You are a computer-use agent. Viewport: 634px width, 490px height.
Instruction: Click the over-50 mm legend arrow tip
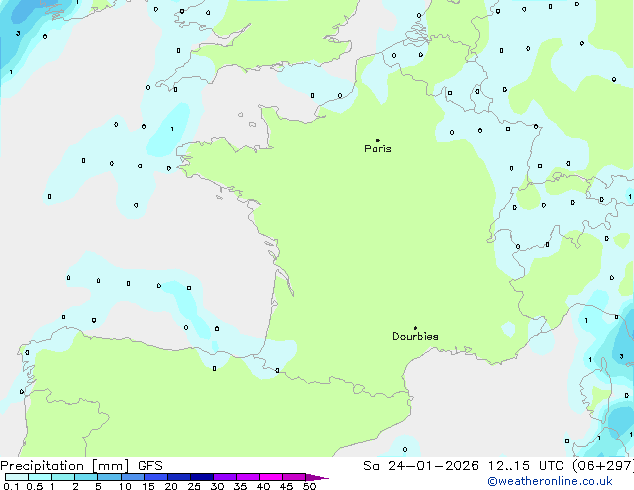pyautogui.click(x=317, y=477)
